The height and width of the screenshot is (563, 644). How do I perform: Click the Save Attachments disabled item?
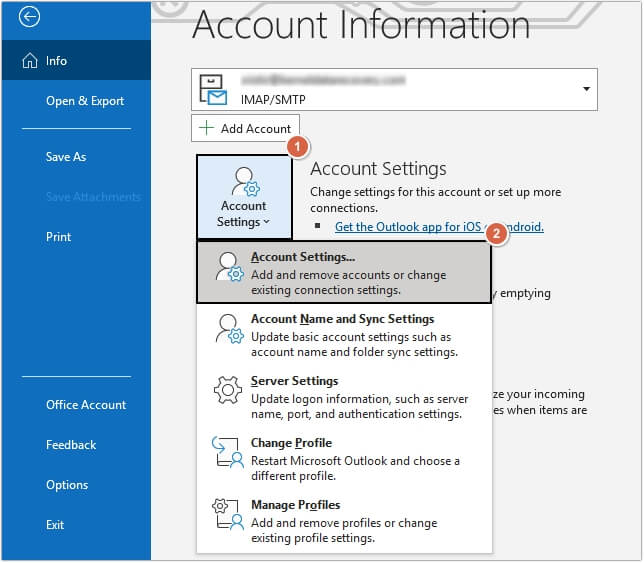pos(93,197)
